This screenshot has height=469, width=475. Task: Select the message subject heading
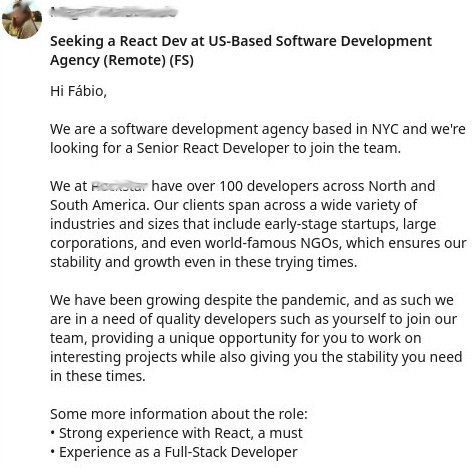coord(241,51)
